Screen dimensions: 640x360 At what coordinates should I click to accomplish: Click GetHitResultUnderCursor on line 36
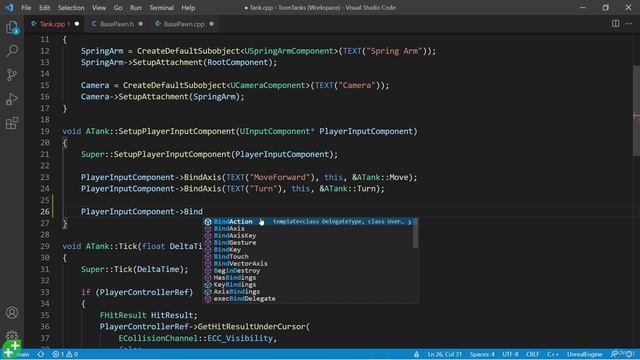[x=251, y=327]
